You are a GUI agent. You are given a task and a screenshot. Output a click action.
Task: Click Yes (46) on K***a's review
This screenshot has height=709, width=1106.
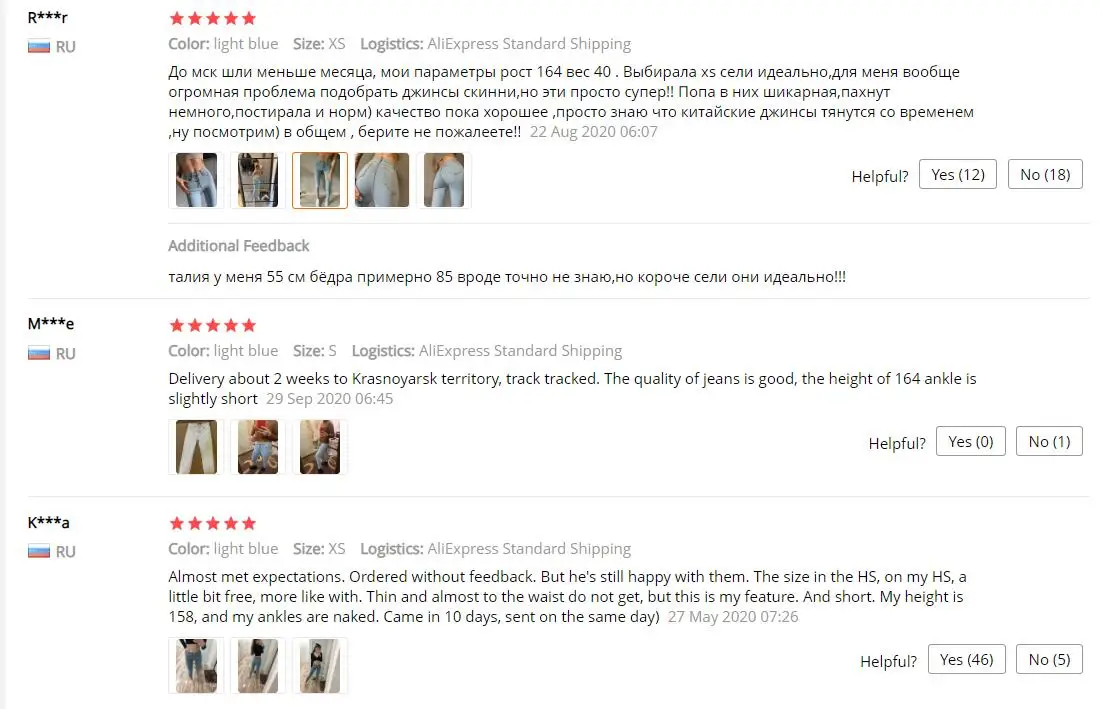click(966, 660)
